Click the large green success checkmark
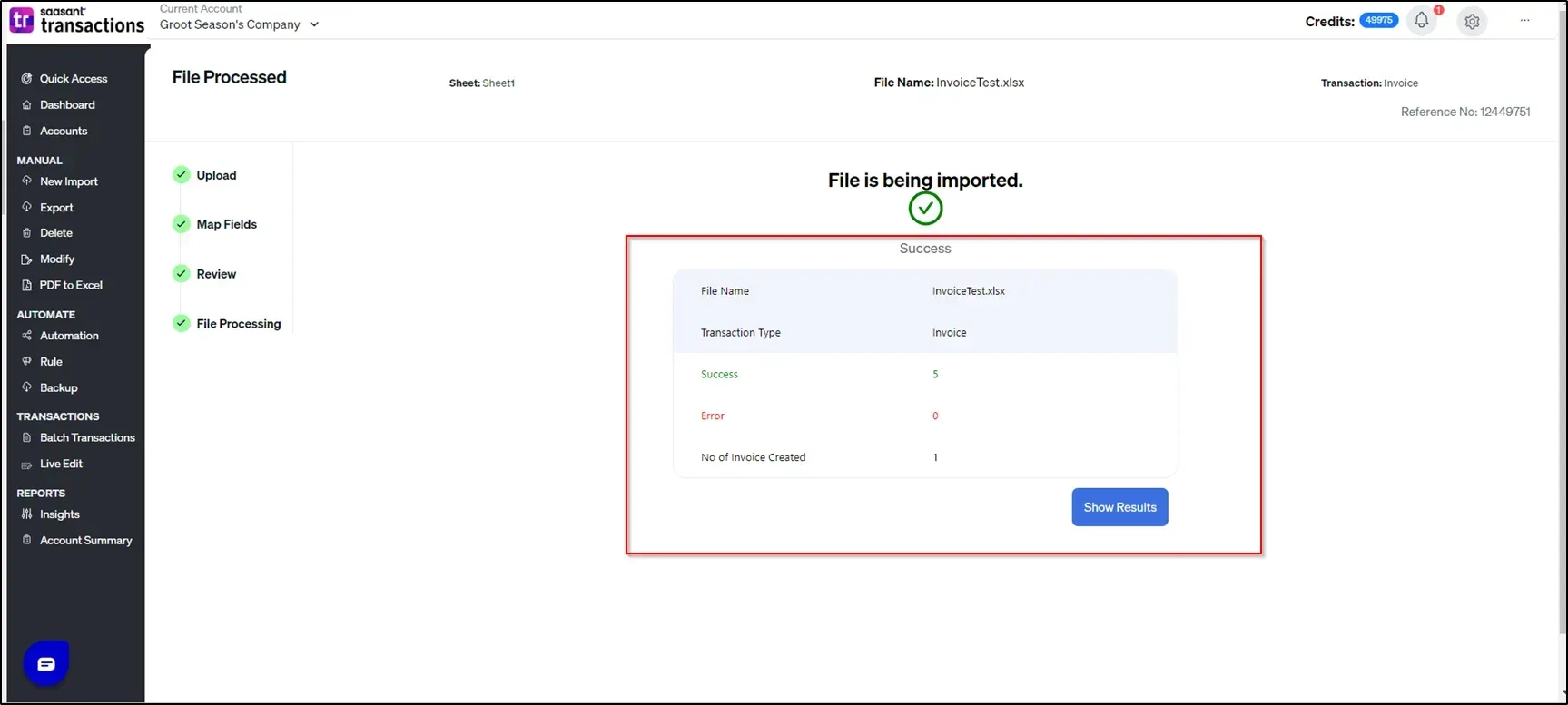The height and width of the screenshot is (705, 1568). [925, 209]
